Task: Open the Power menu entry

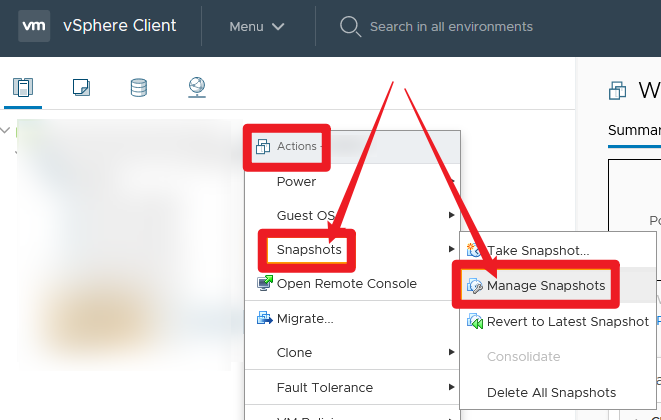Action: click(x=296, y=182)
